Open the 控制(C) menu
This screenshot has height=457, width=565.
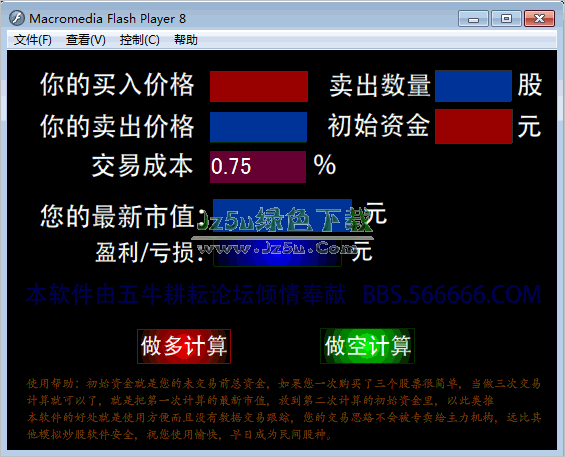(139, 40)
